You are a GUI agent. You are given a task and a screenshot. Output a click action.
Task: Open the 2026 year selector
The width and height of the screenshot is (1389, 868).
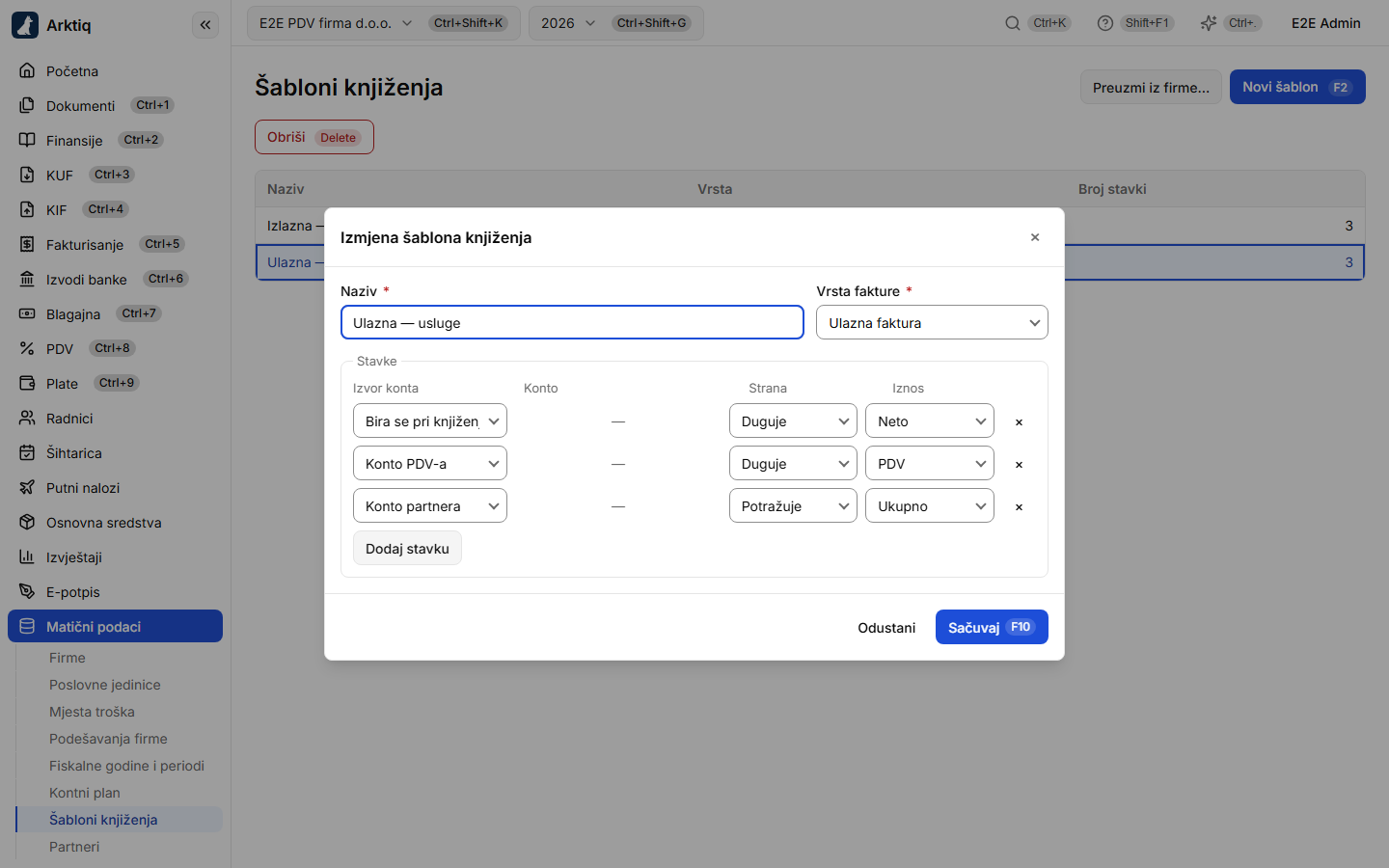(616, 23)
